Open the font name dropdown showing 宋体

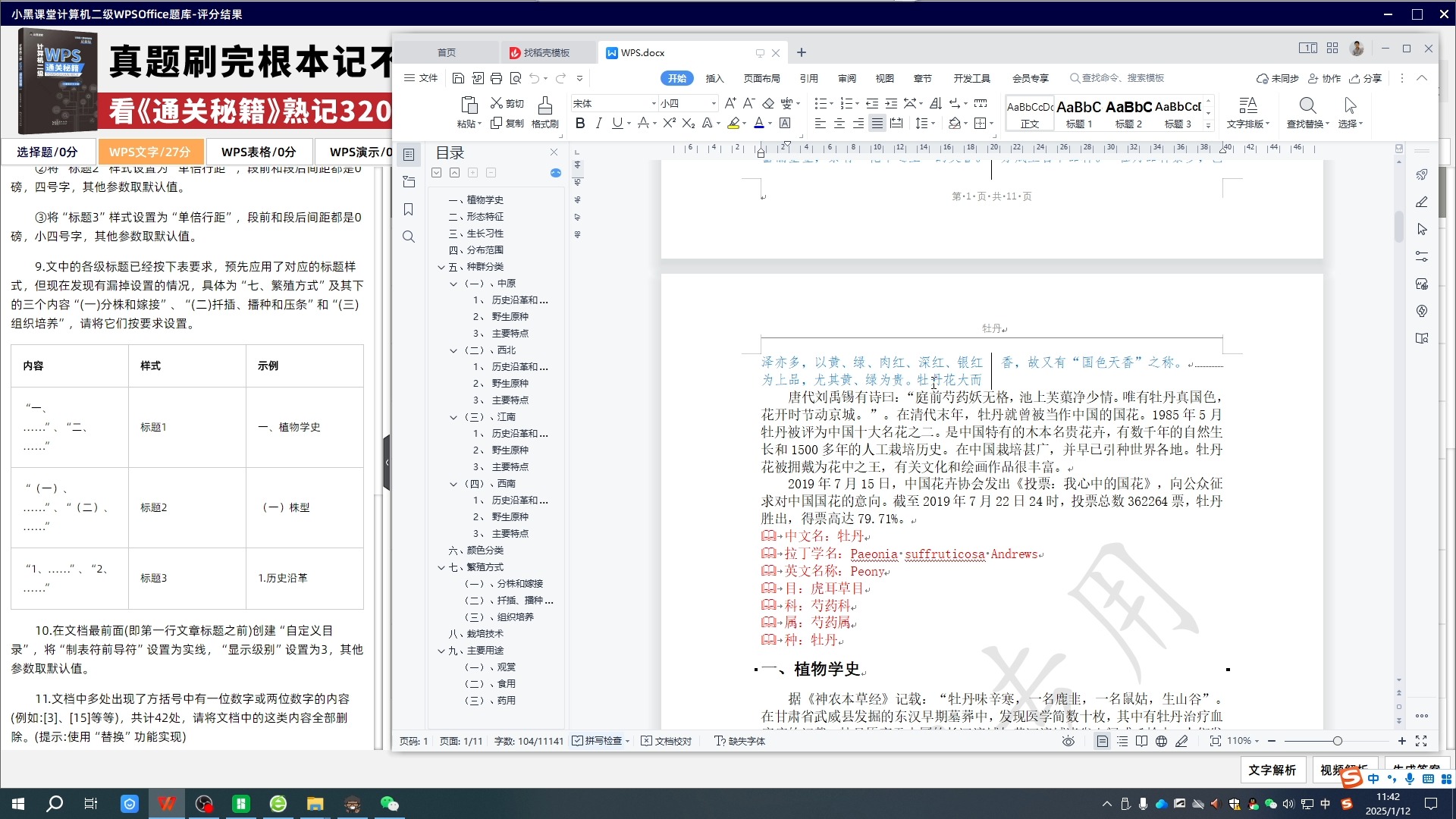pos(653,103)
